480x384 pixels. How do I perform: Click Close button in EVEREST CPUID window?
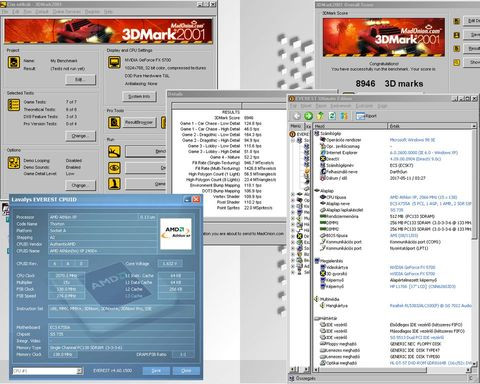(x=186, y=371)
